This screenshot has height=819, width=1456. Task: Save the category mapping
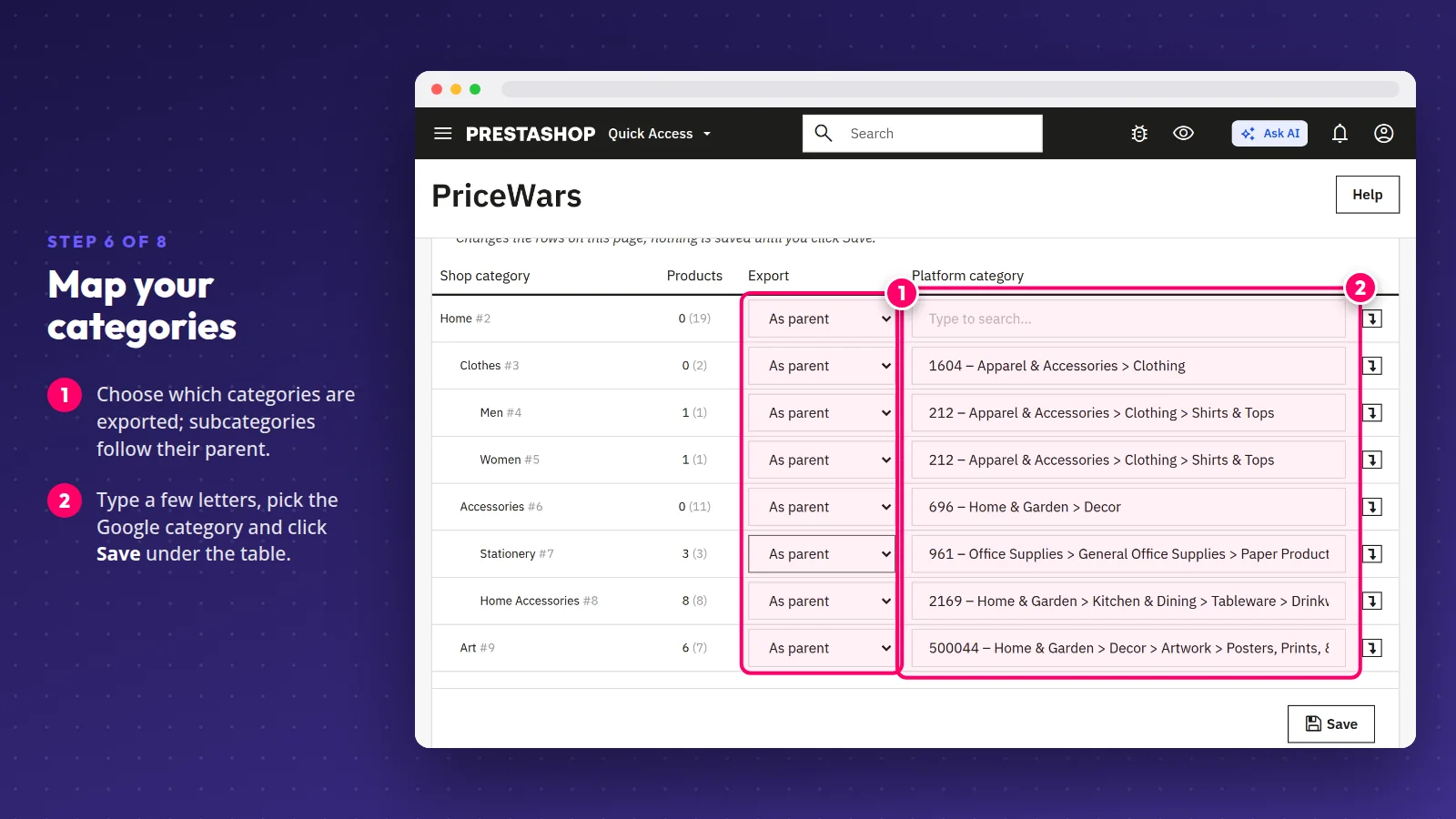coord(1330,724)
